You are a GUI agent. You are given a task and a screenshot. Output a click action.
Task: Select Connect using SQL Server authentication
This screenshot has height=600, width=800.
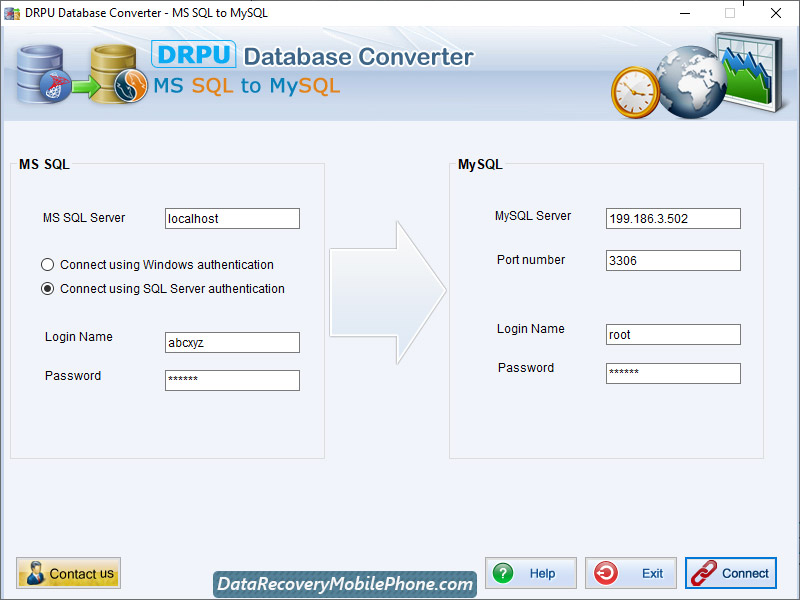click(47, 288)
